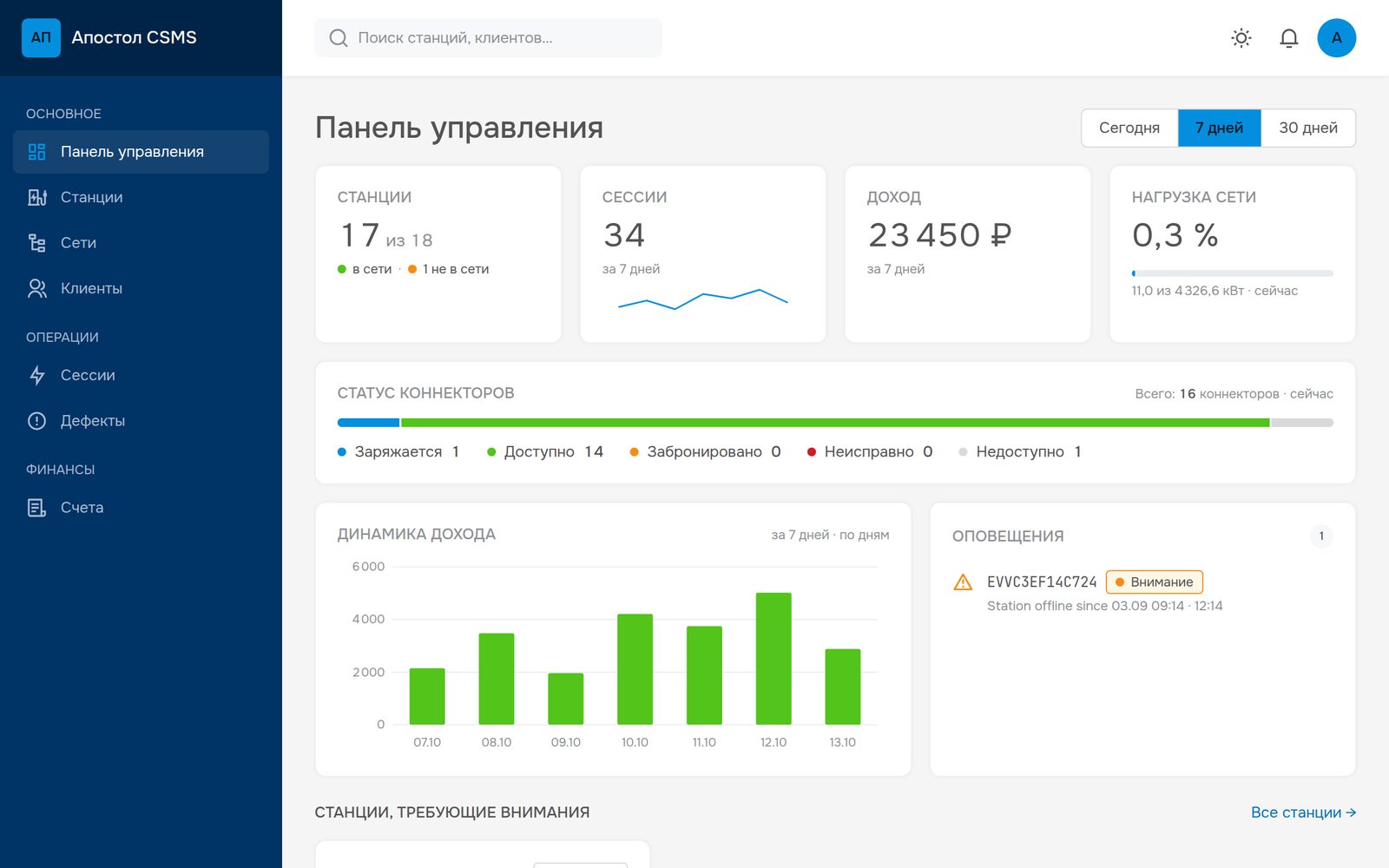1389x868 pixels.
Task: Open the user avatar menu
Action: pos(1337,38)
